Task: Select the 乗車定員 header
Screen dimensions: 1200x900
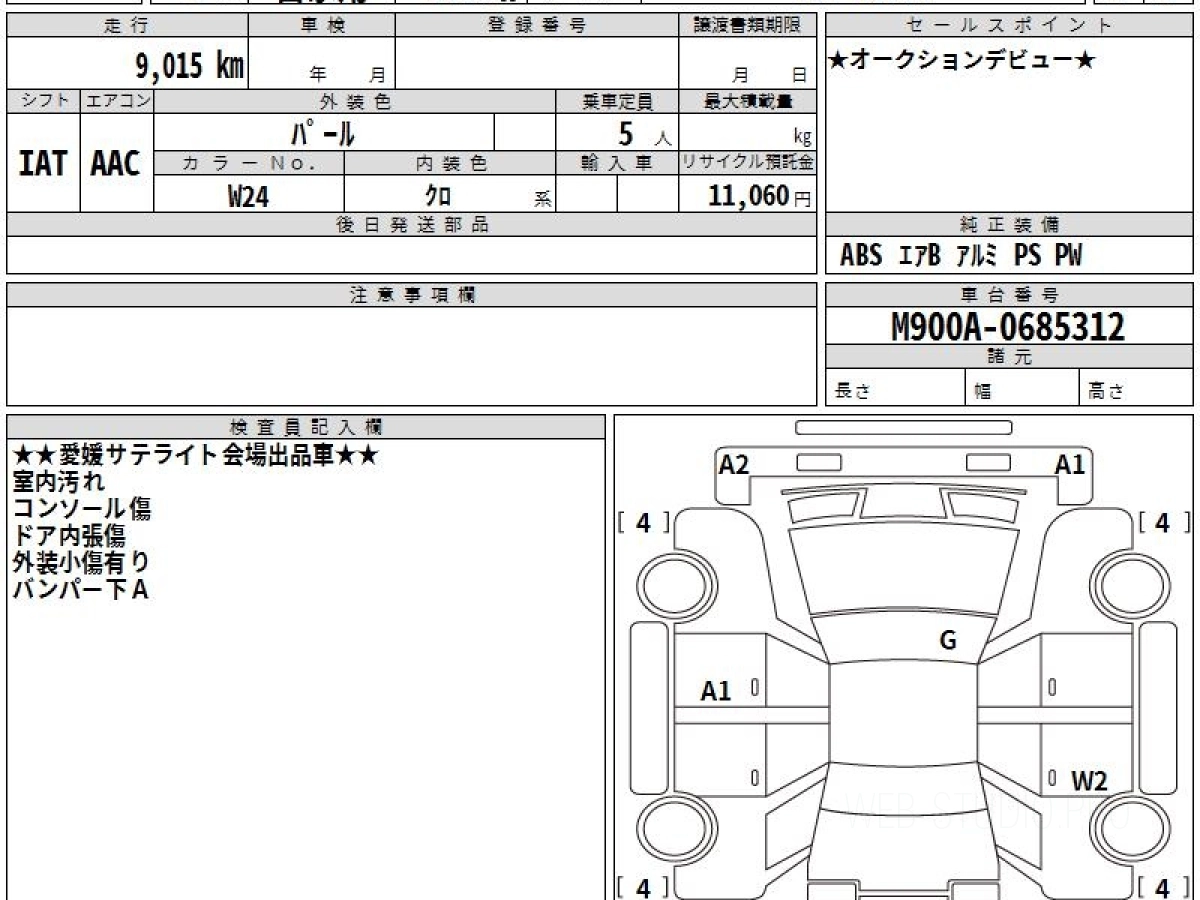Action: point(617,101)
